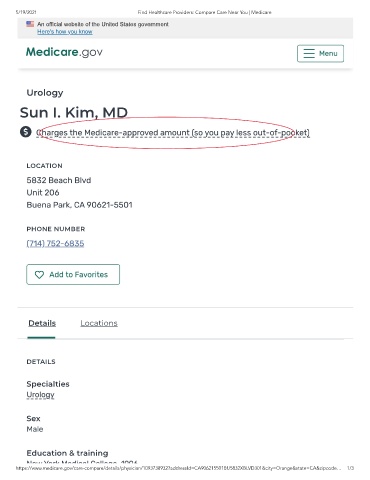Click the Specialties heading
Image resolution: width=370 pixels, height=480 pixels.
pos(48,384)
